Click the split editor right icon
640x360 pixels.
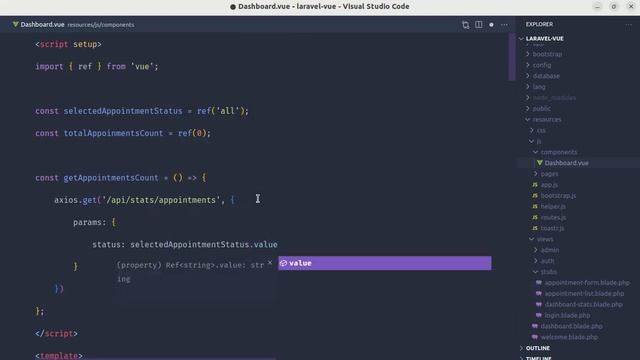(478, 25)
